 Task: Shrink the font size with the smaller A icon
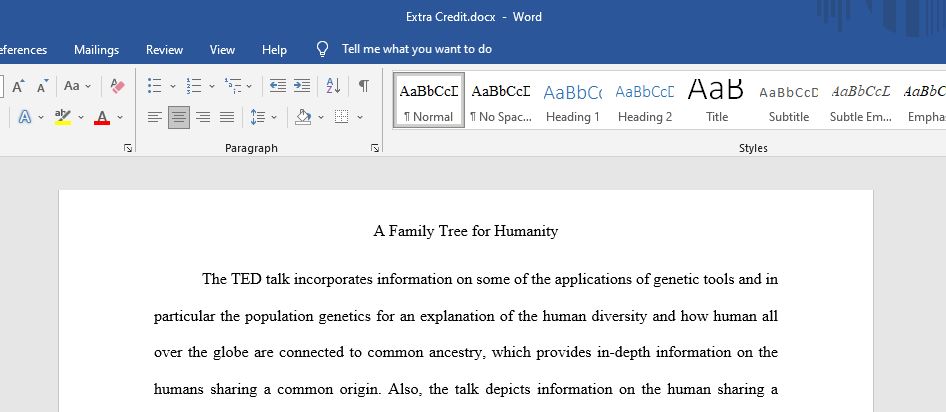(42, 86)
